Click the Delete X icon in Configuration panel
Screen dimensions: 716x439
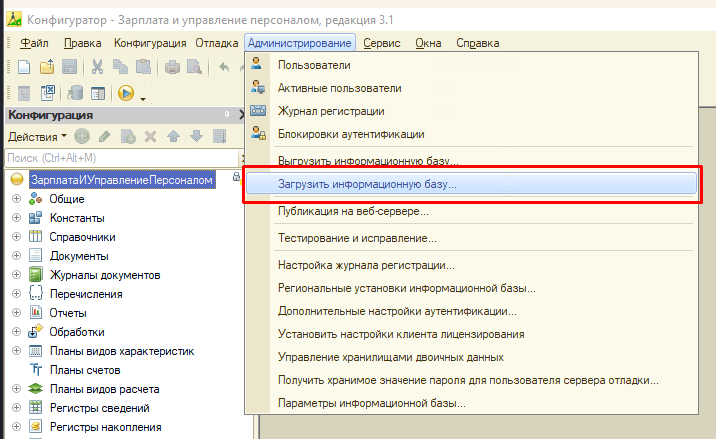(x=150, y=136)
